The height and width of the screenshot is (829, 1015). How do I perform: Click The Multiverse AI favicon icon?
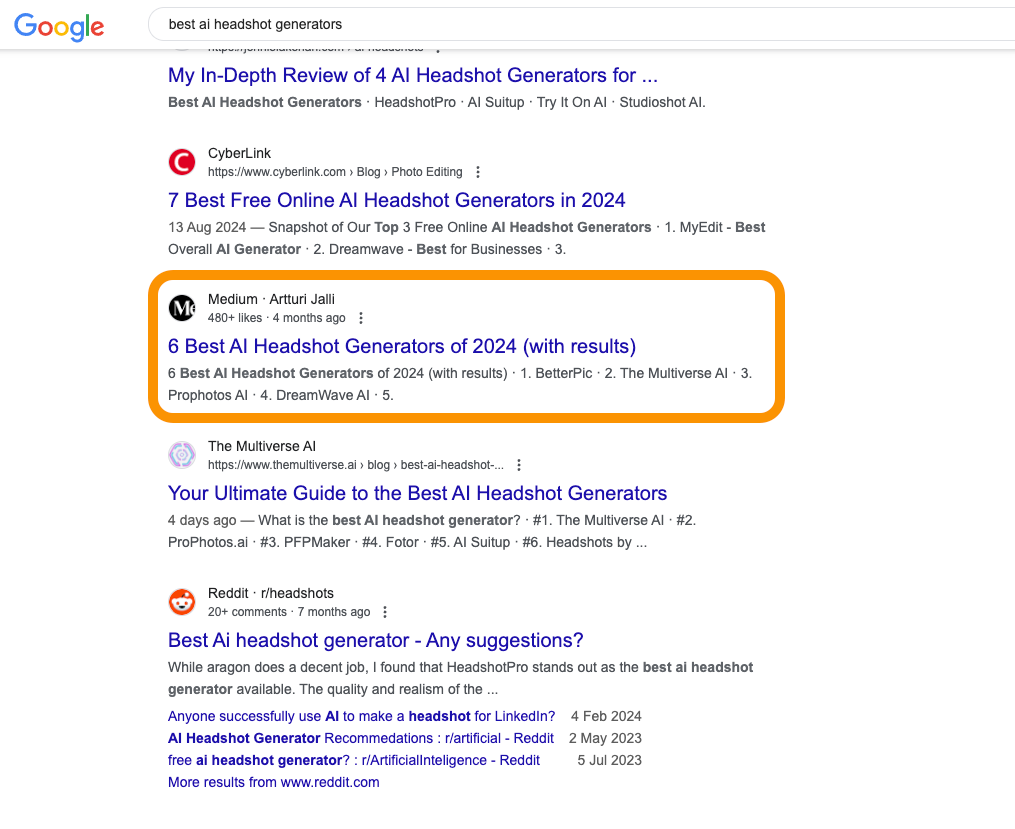click(182, 455)
